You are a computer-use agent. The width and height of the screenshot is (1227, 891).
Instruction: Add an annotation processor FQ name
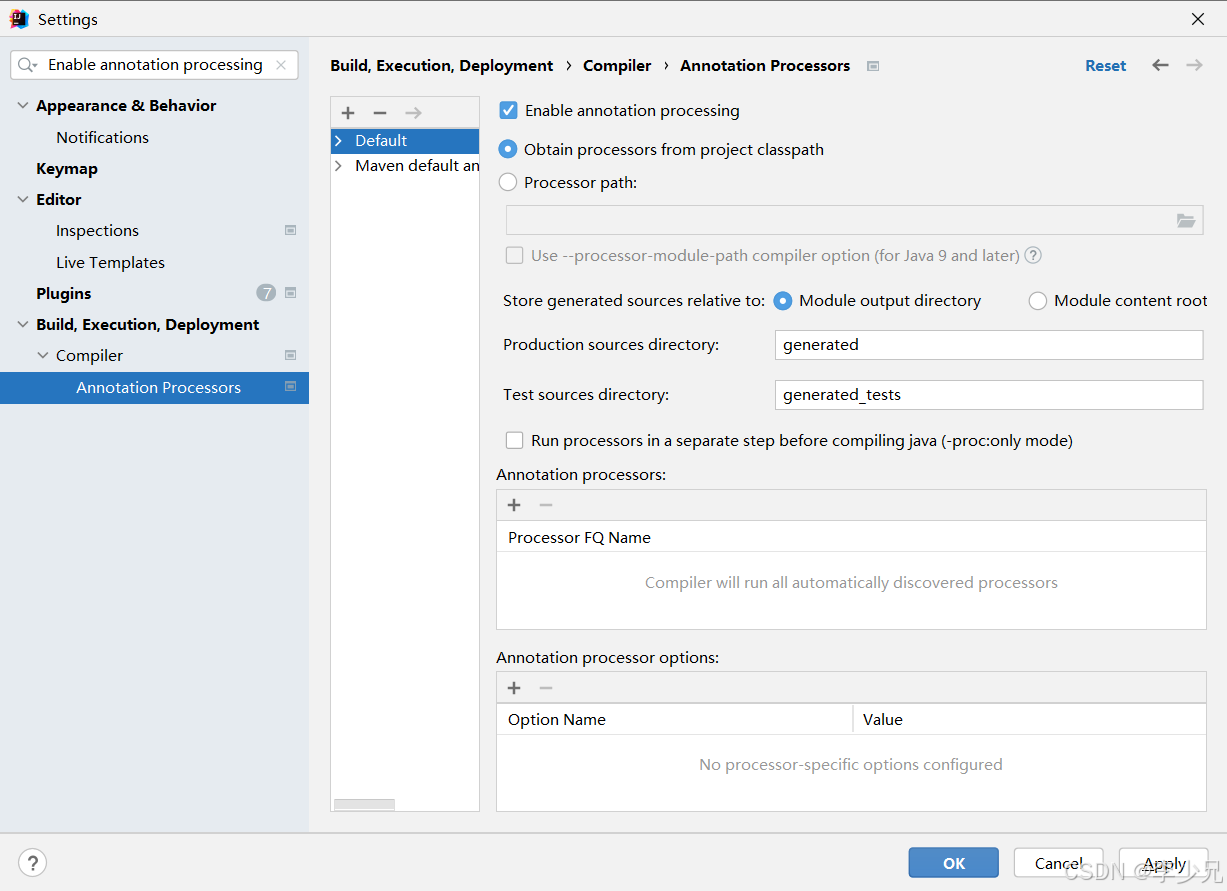514,505
